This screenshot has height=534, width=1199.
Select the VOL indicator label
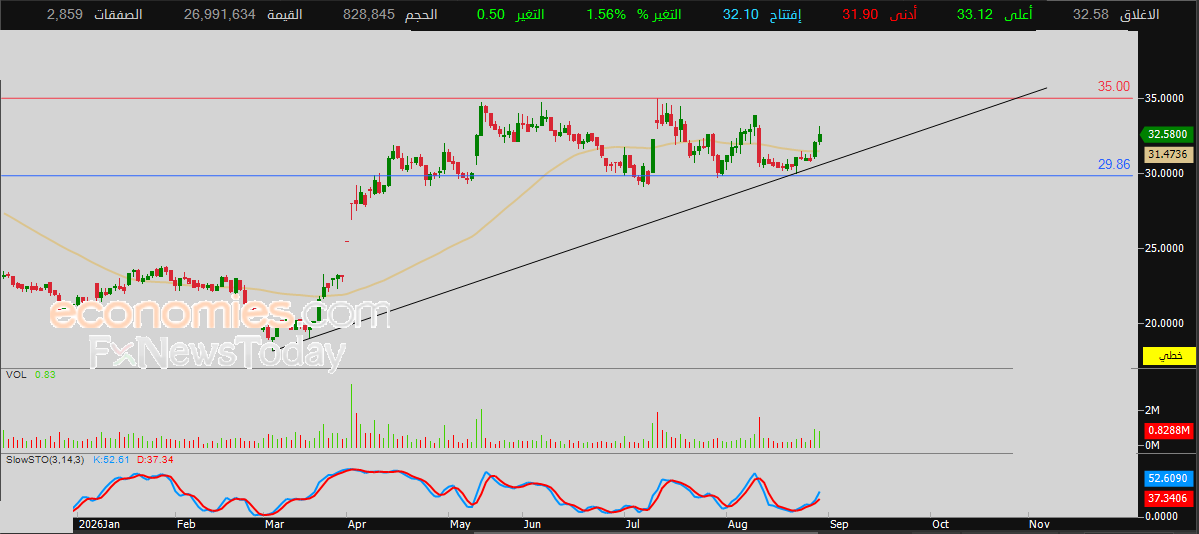(15, 375)
